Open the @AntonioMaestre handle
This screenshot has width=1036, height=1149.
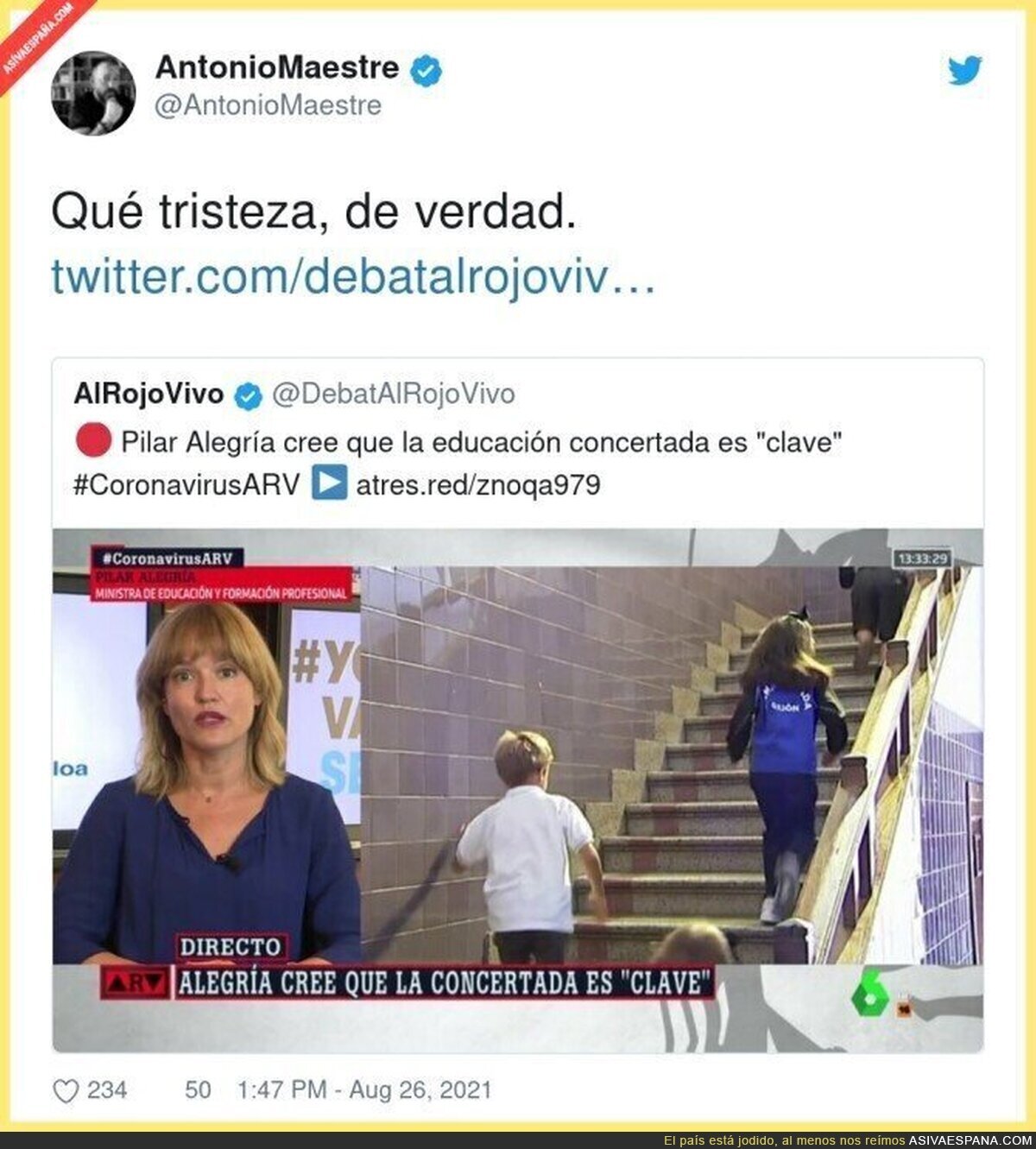click(268, 105)
